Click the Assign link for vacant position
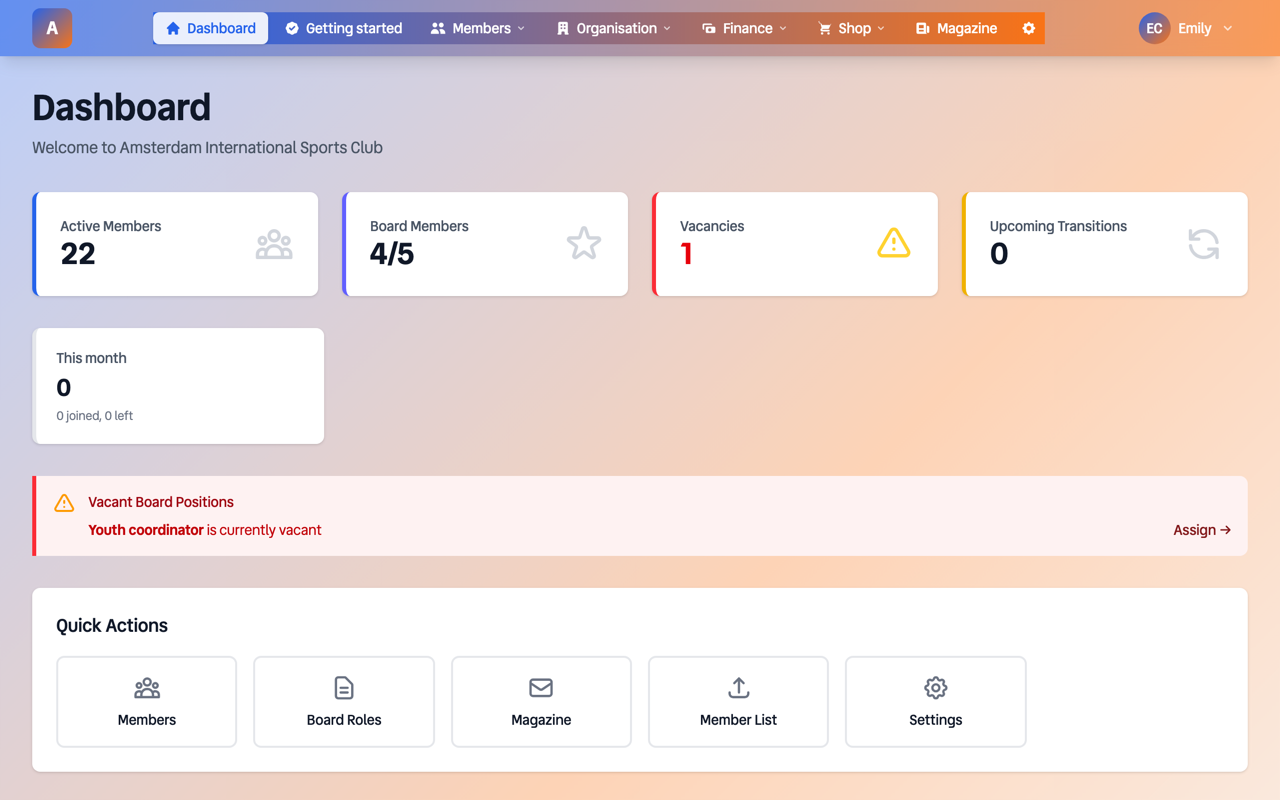 pos(1202,530)
